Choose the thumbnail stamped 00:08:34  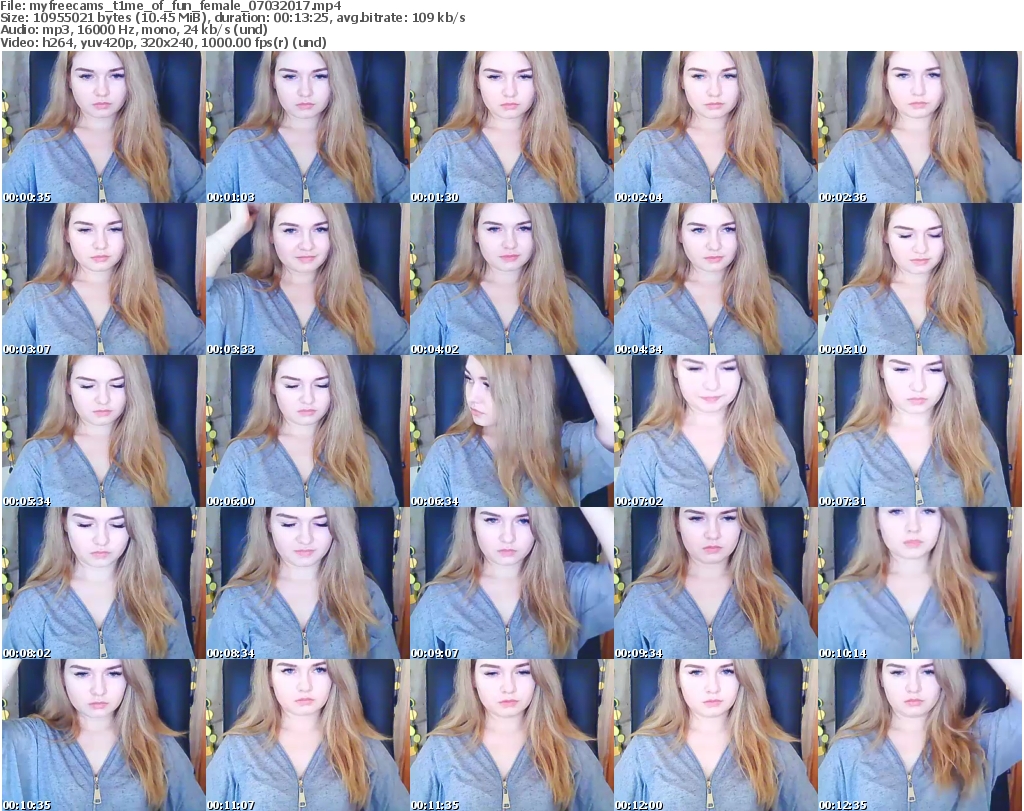coord(308,583)
